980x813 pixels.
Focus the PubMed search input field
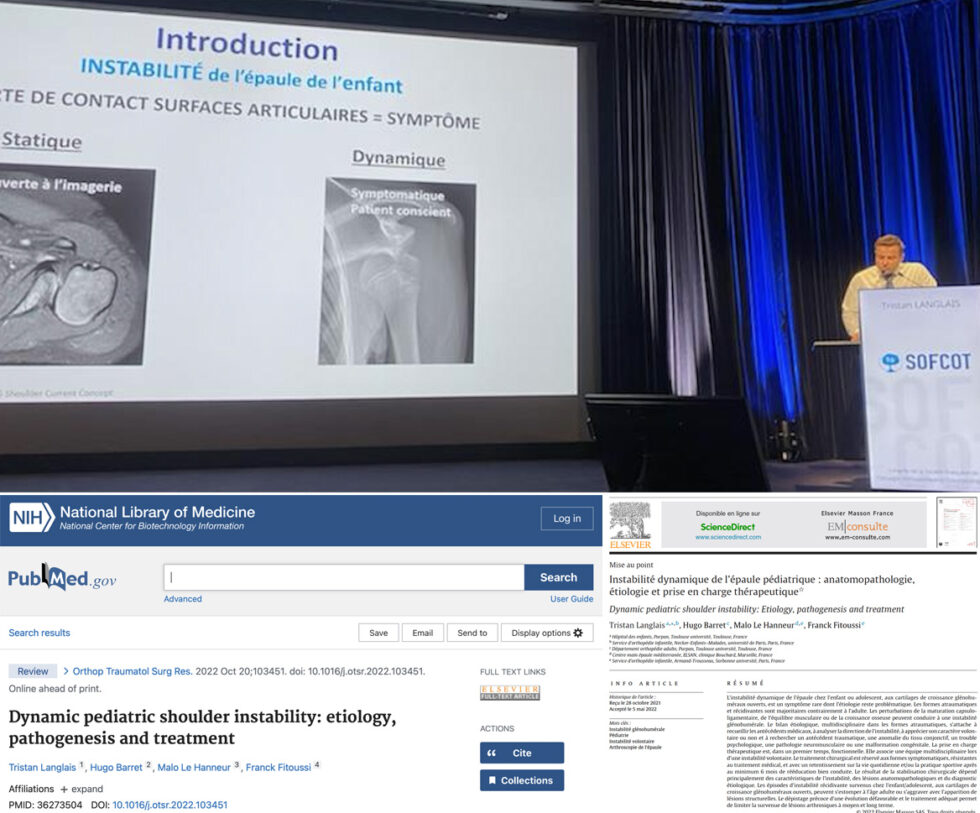pyautogui.click(x=343, y=577)
